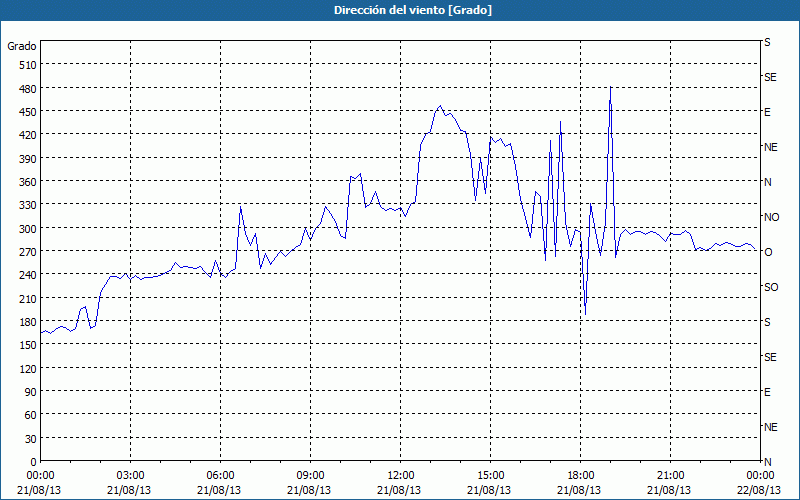Select the 'E' compass label level with 90
800x500 pixels.
[x=767, y=392]
